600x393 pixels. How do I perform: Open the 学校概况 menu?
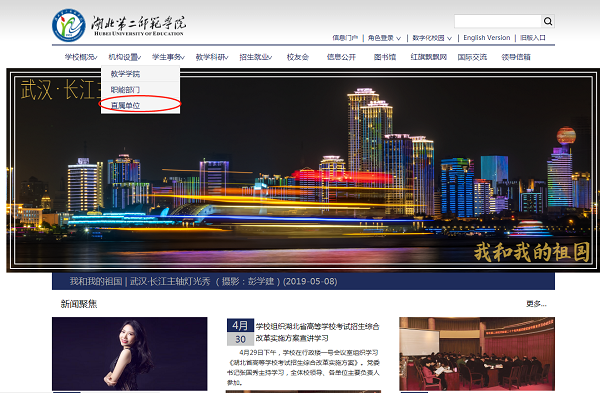coord(81,57)
